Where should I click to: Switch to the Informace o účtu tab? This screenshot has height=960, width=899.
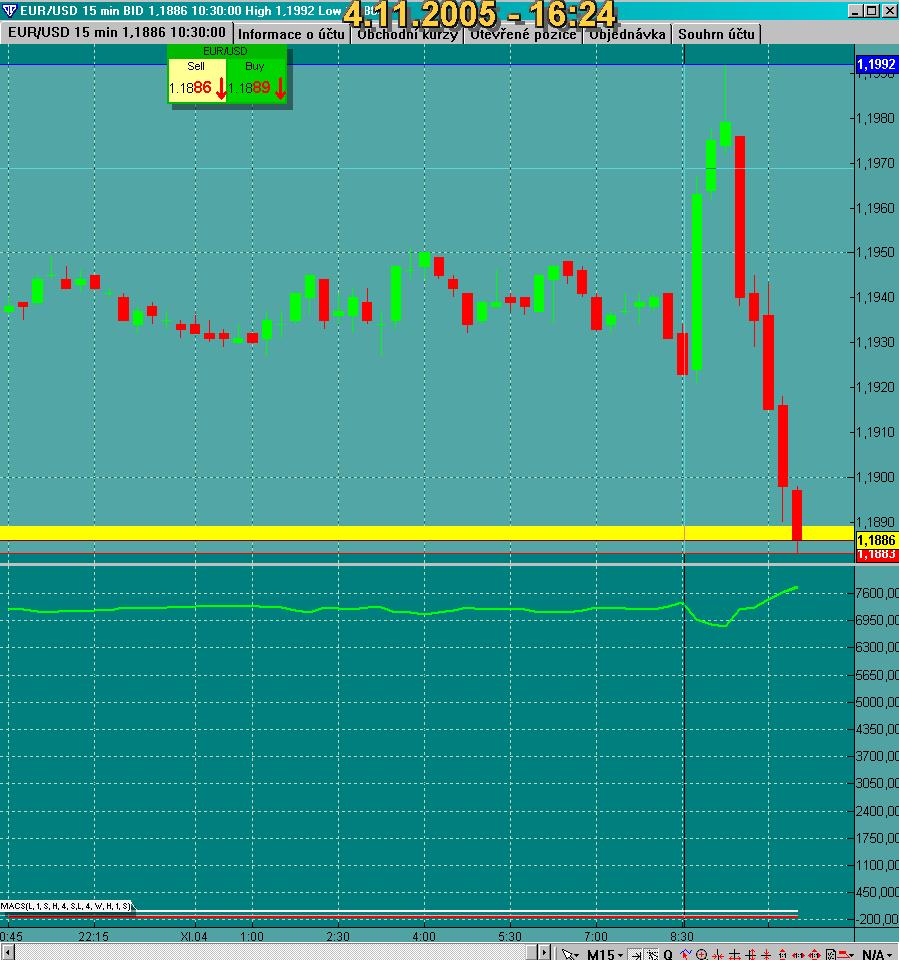point(292,34)
